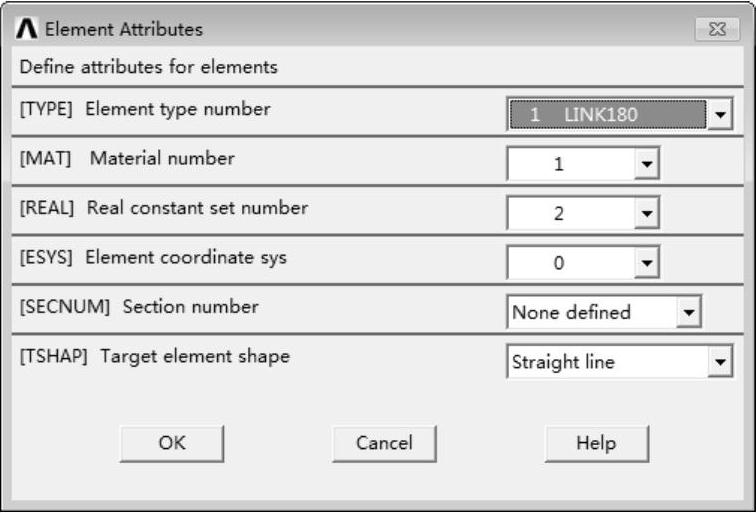Click the Section number dropdown arrow
The width and height of the screenshot is (756, 513).
(689, 312)
